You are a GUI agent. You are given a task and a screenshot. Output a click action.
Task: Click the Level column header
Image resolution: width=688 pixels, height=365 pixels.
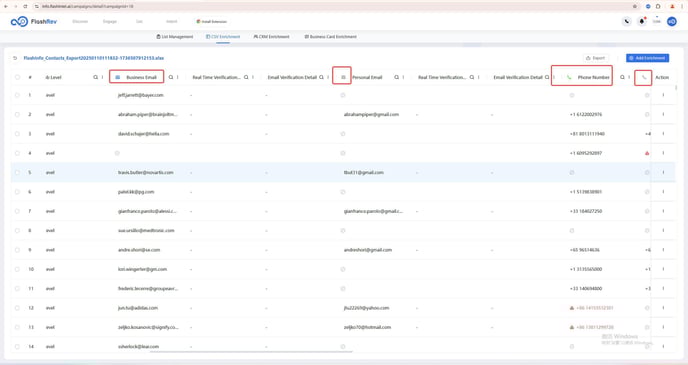point(53,77)
